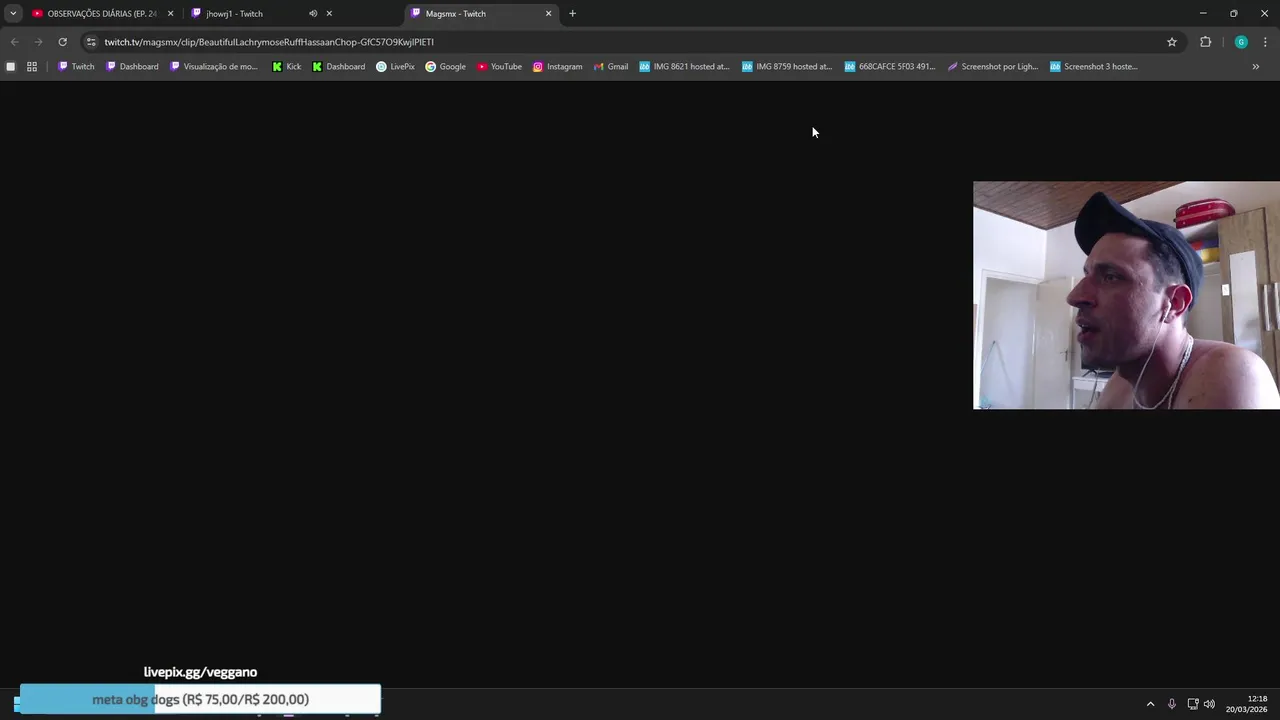Image resolution: width=1280 pixels, height=720 pixels.
Task: Select the Magsmx - Twitch tab
Action: [480, 13]
